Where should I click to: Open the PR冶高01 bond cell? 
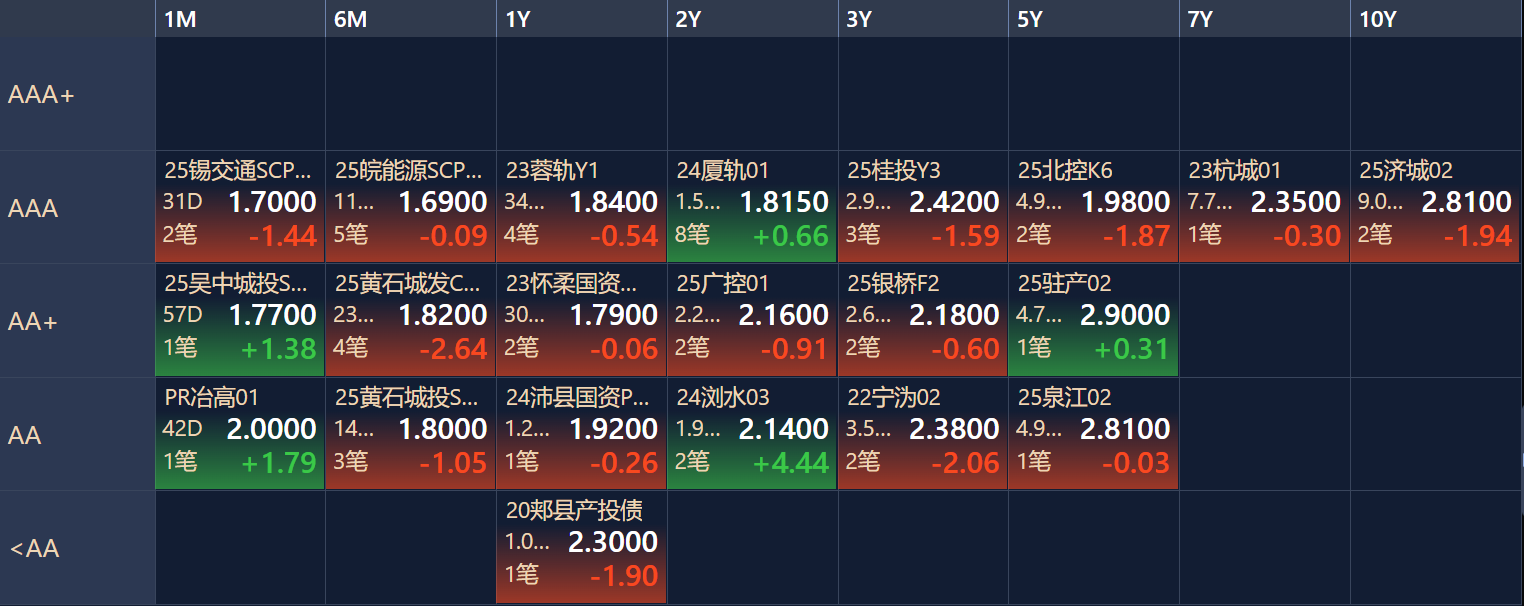(x=240, y=434)
